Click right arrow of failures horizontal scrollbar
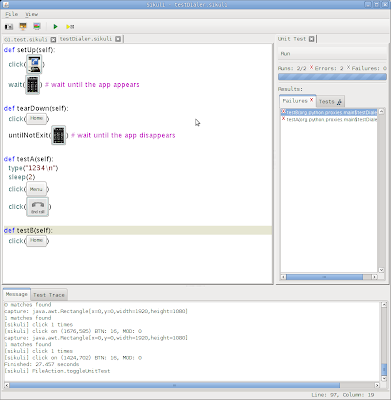The height and width of the screenshot is (400, 391). (x=375, y=277)
